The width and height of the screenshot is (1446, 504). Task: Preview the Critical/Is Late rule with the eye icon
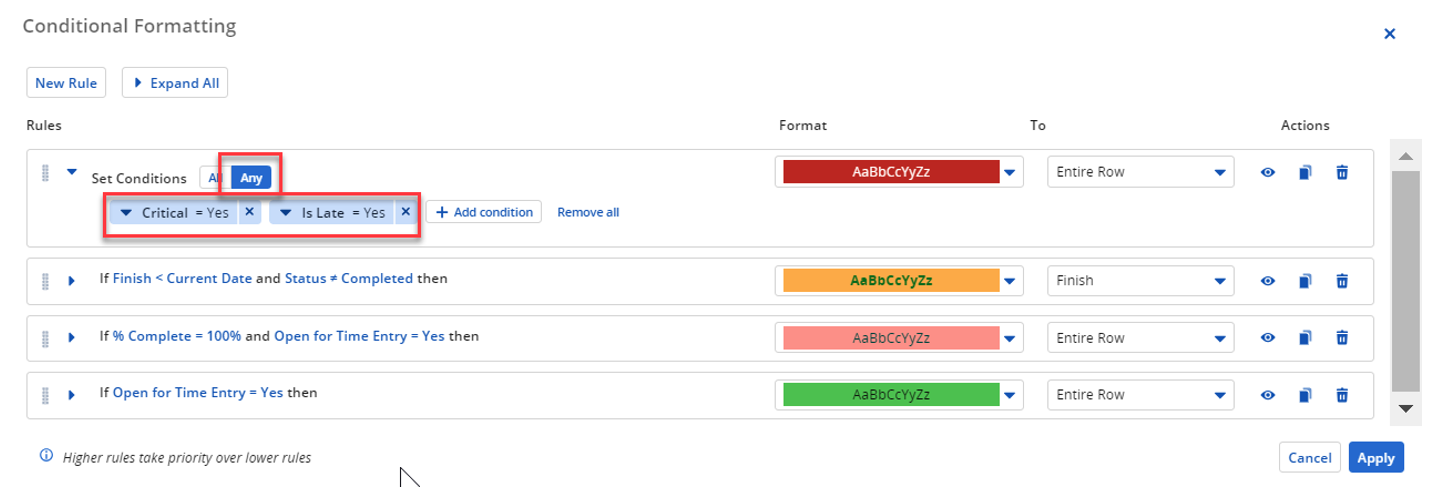pos(1267,172)
